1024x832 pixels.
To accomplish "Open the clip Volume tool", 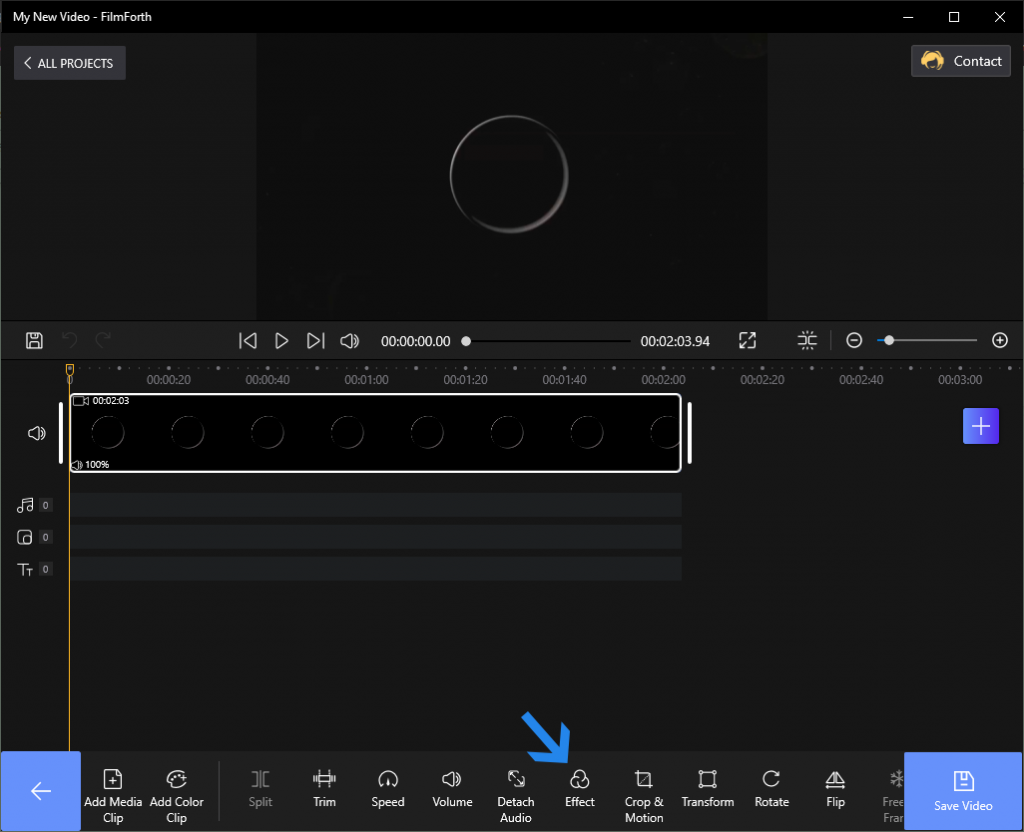I will [x=452, y=788].
